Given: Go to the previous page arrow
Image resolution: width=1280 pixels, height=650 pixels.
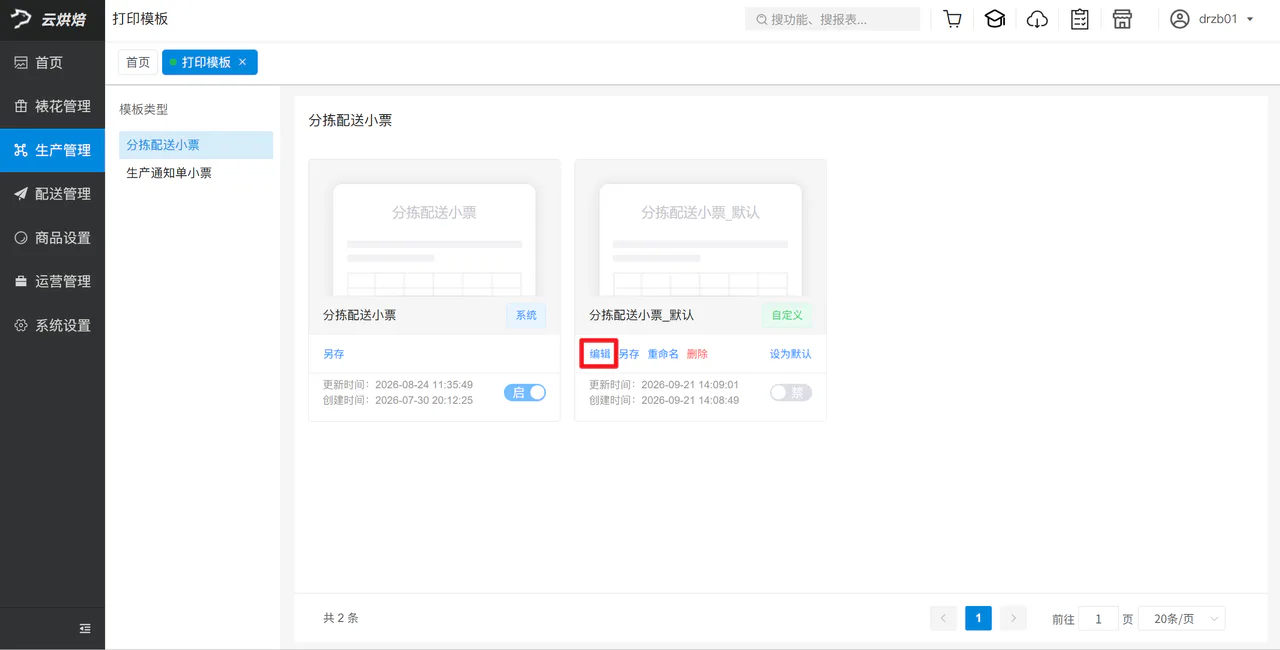Looking at the screenshot, I should (x=943, y=619).
